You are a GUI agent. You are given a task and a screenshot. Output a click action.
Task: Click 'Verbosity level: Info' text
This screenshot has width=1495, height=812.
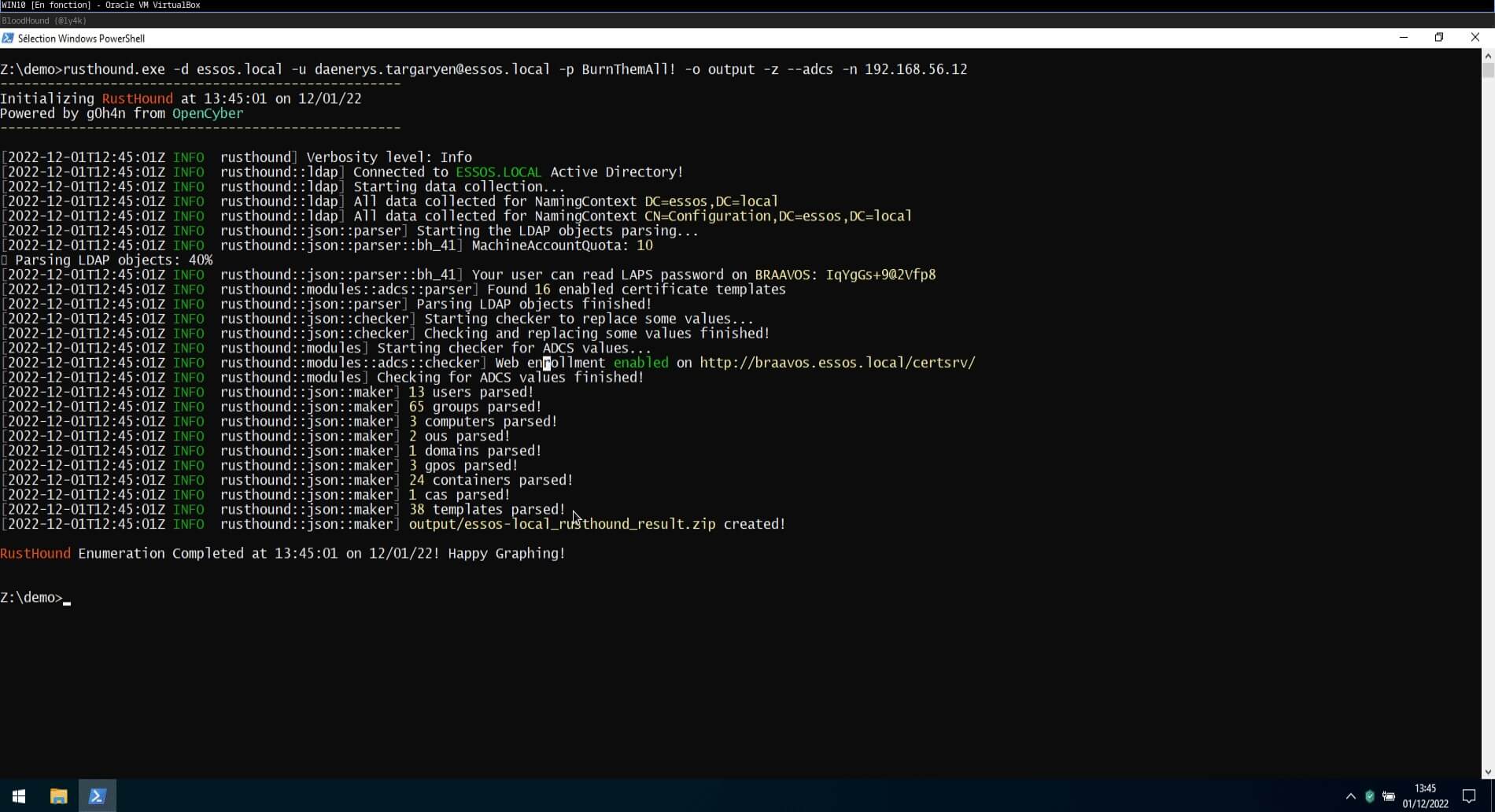click(389, 157)
